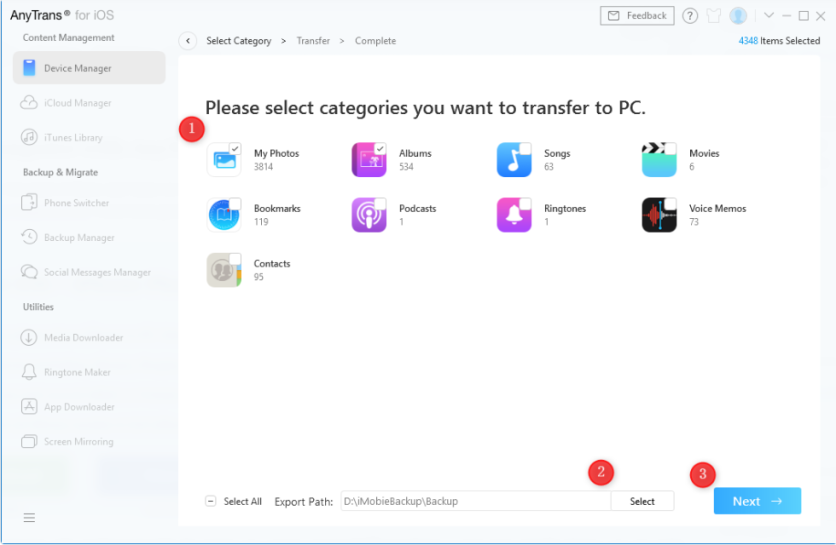Uncheck the My Photos checkbox

click(235, 149)
